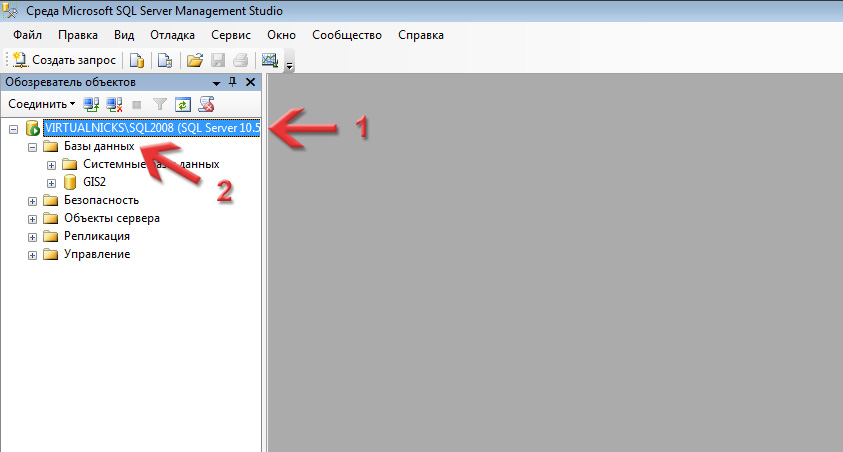Viewport: 843px width, 452px height.
Task: Click Connect Object Explorer icon
Action: (x=91, y=104)
